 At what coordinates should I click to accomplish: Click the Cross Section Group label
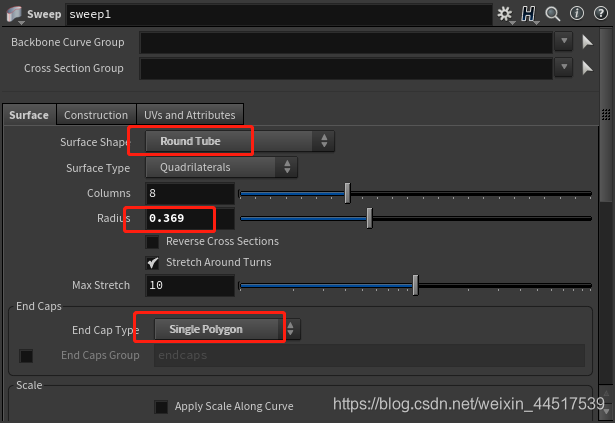tap(74, 68)
